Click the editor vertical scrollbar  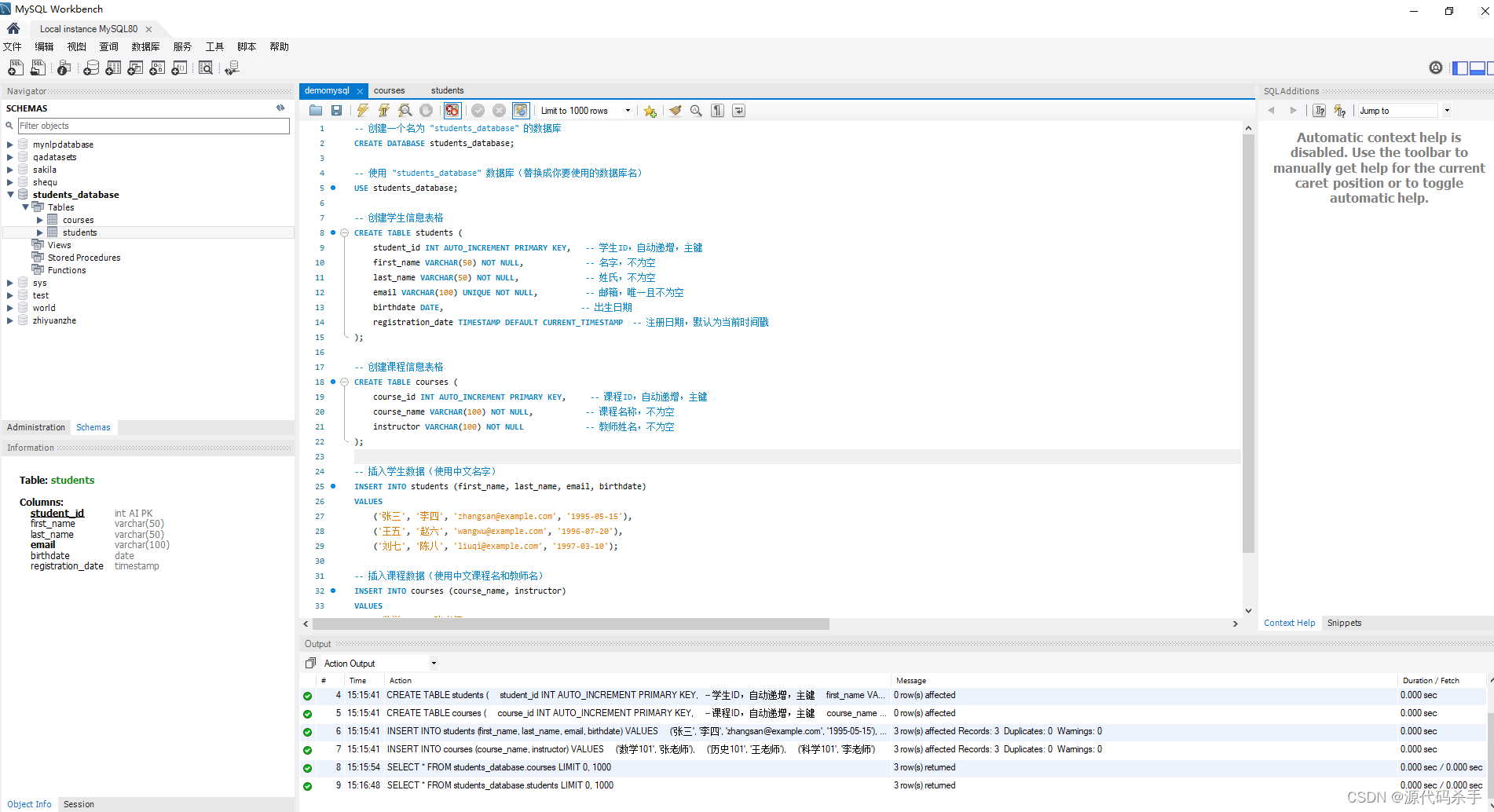click(1248, 343)
